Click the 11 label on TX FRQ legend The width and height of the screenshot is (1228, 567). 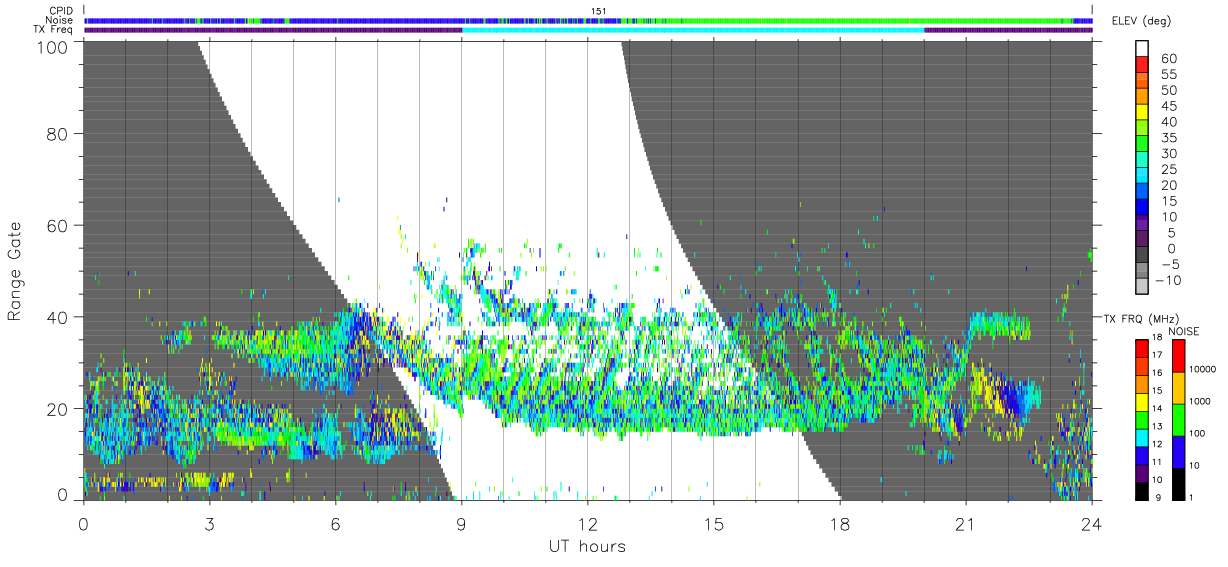click(x=1159, y=461)
